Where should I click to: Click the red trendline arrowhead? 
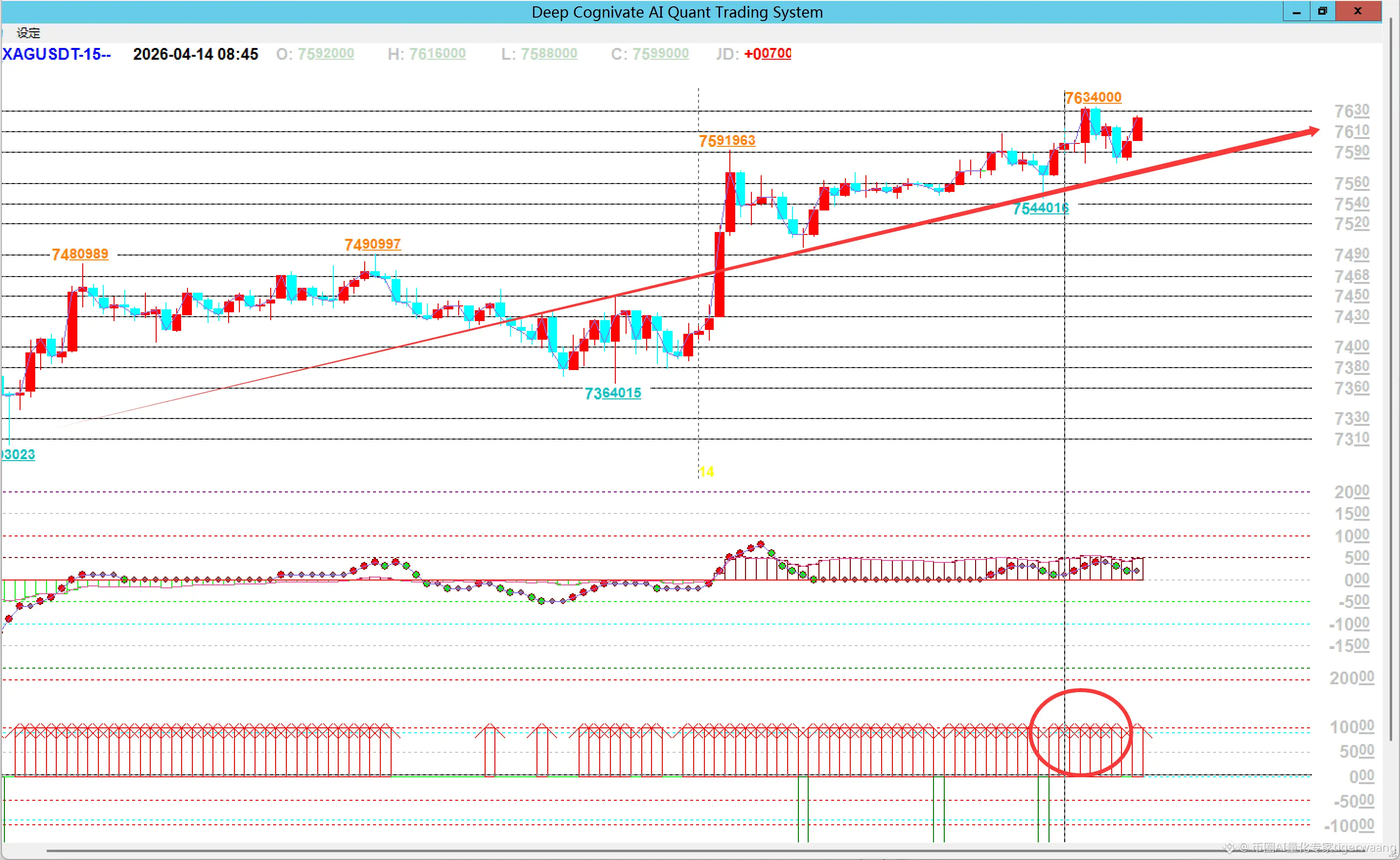[1313, 131]
